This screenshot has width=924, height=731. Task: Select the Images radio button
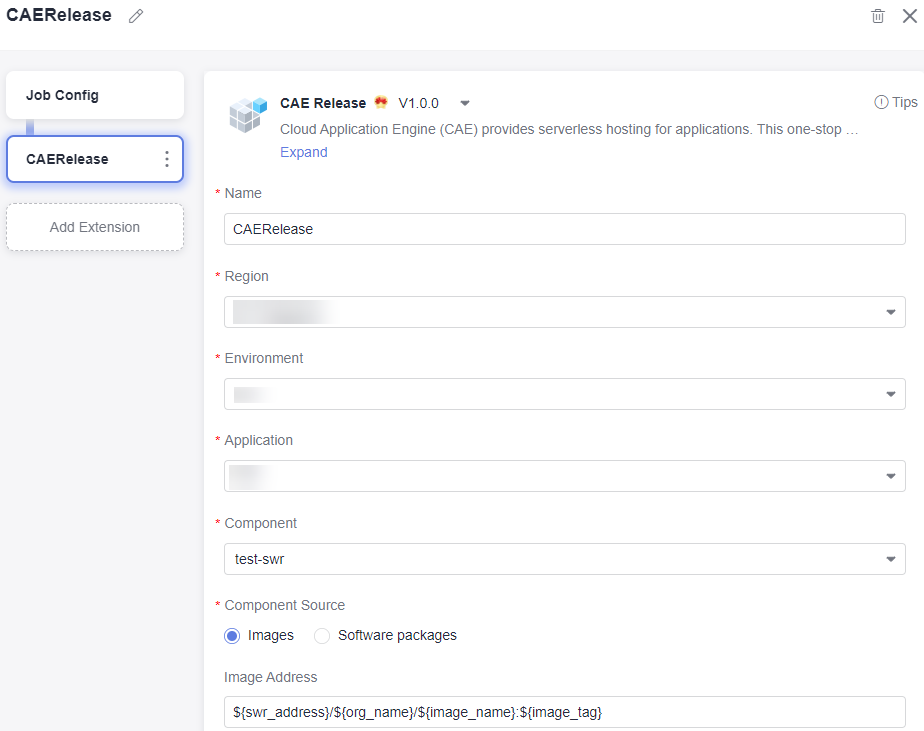[x=232, y=635]
